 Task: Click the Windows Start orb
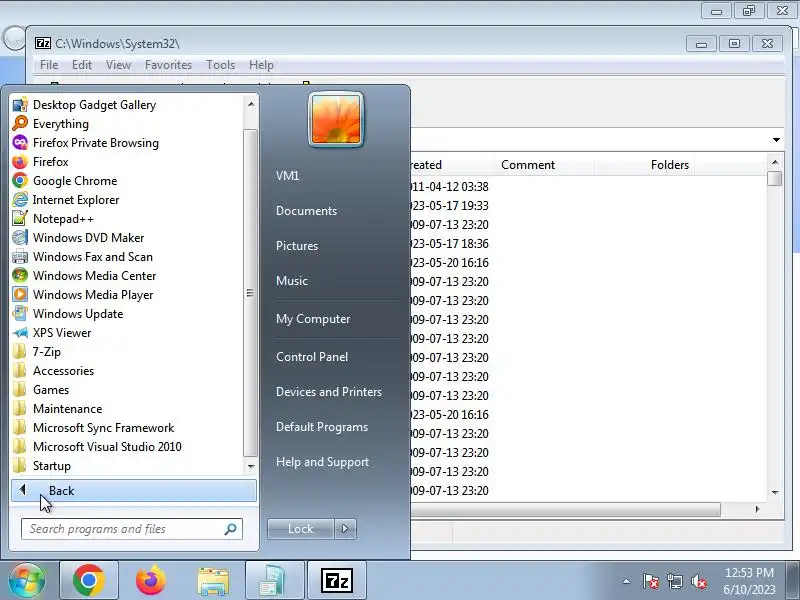(x=27, y=581)
